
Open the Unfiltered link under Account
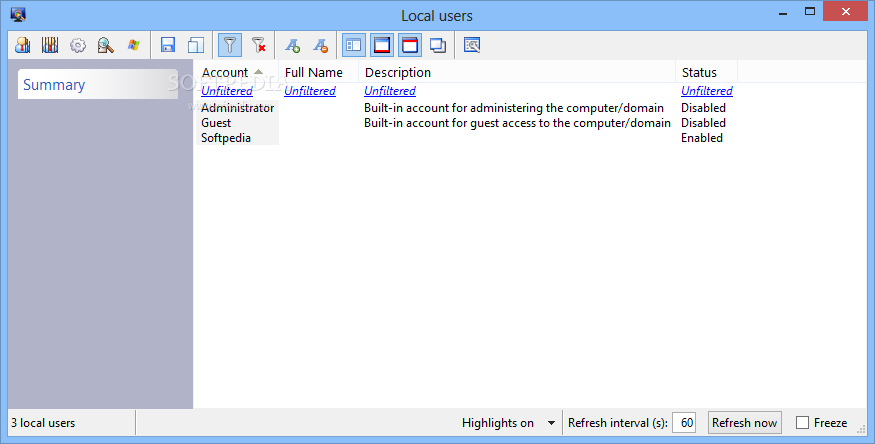(x=227, y=91)
